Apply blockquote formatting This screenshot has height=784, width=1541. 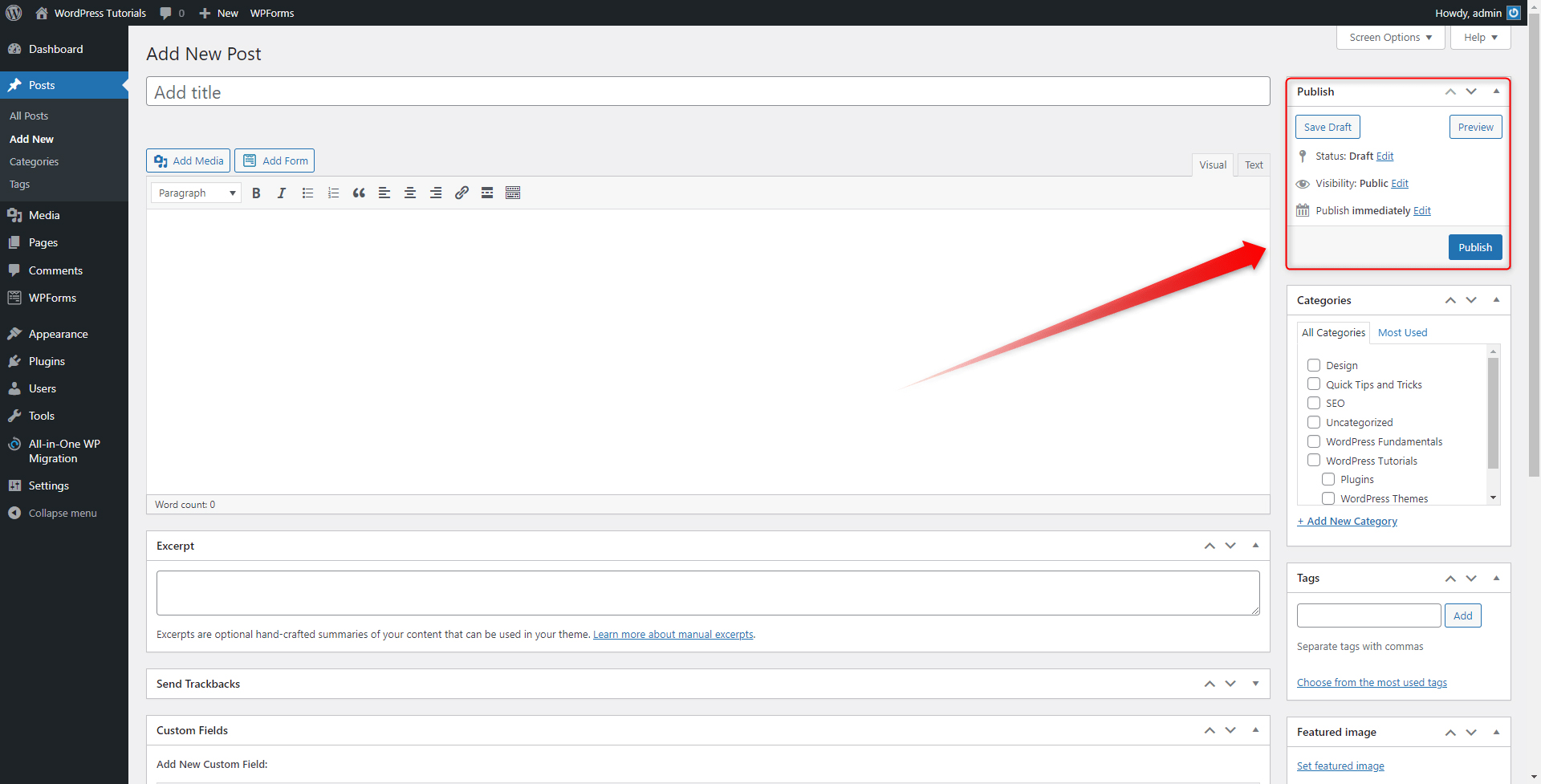click(x=359, y=193)
